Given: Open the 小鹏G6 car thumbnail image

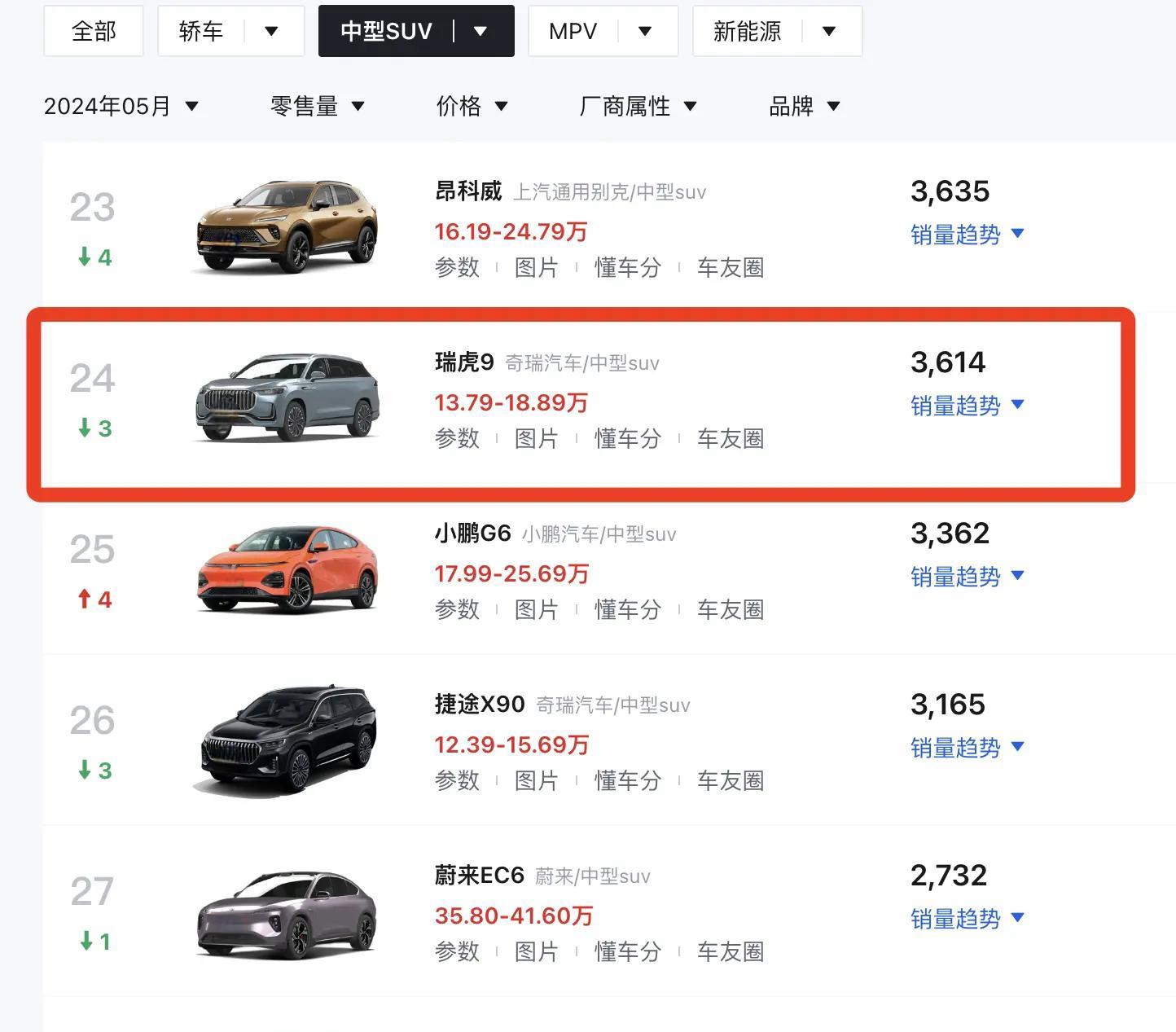Looking at the screenshot, I should [x=287, y=569].
